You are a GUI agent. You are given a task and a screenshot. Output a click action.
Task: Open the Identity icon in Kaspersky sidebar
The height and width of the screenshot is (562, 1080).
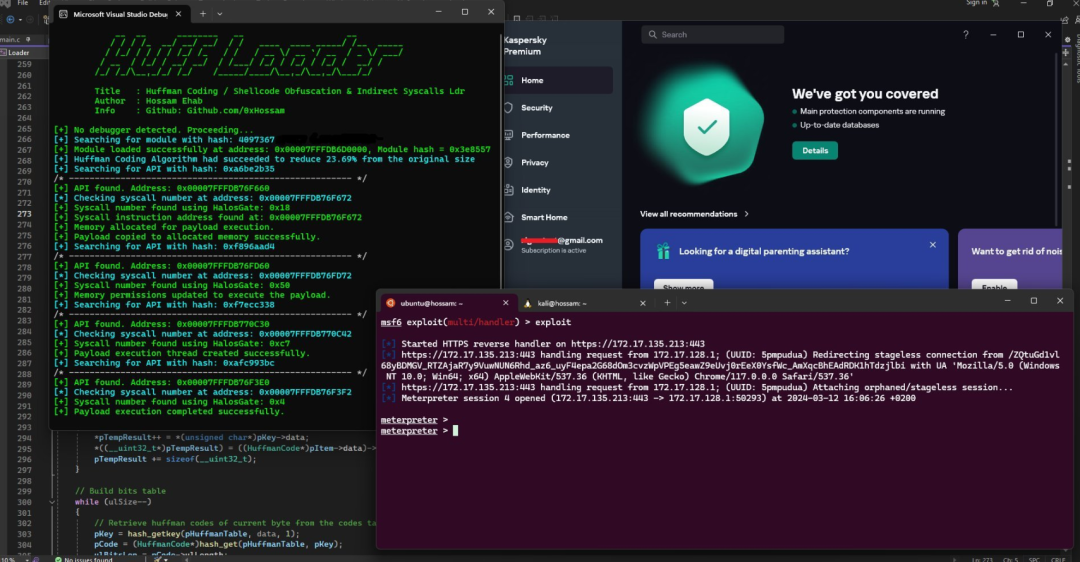pyautogui.click(x=509, y=190)
